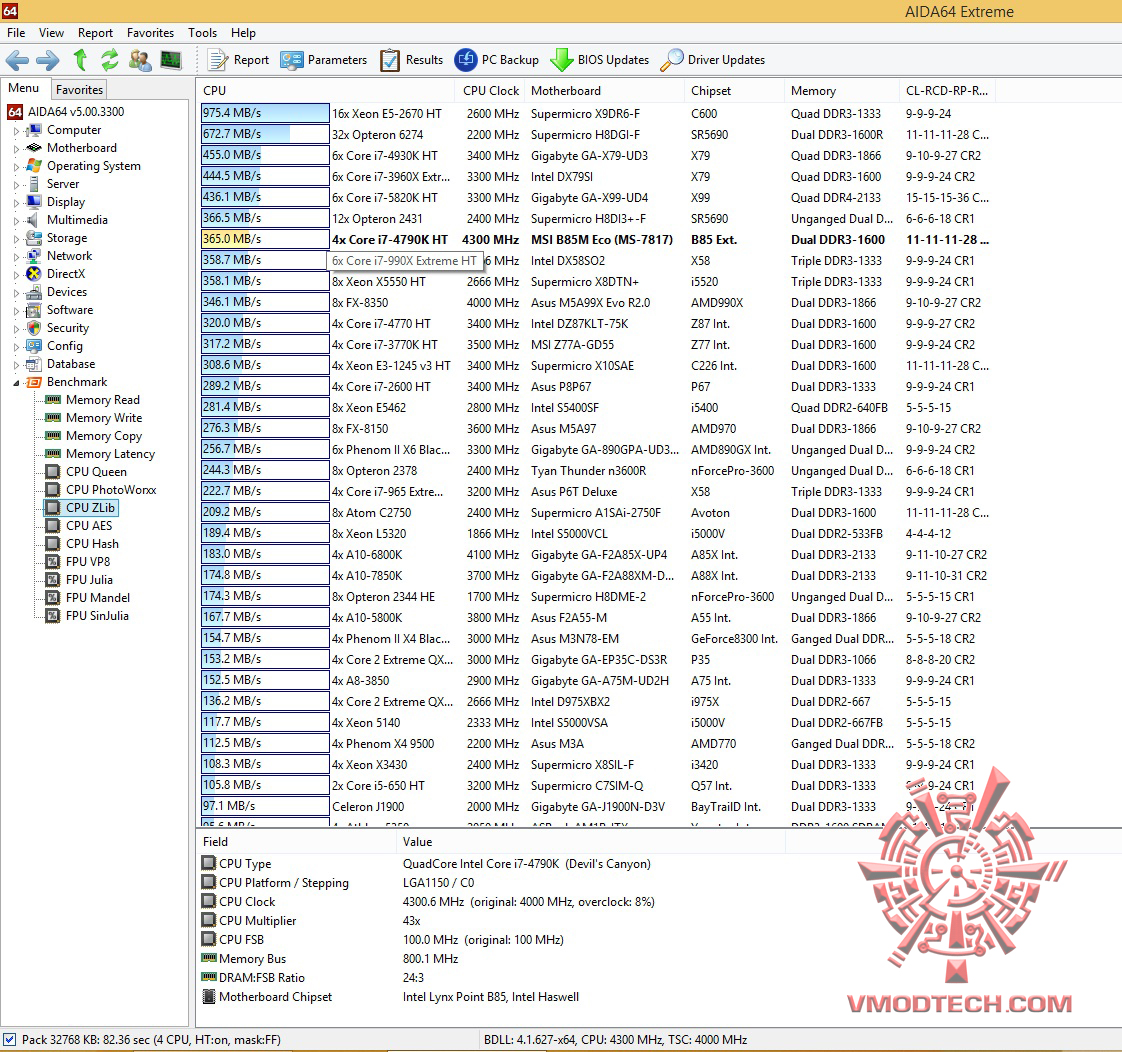The width and height of the screenshot is (1122, 1052).
Task: Open the Help menu
Action: point(243,33)
